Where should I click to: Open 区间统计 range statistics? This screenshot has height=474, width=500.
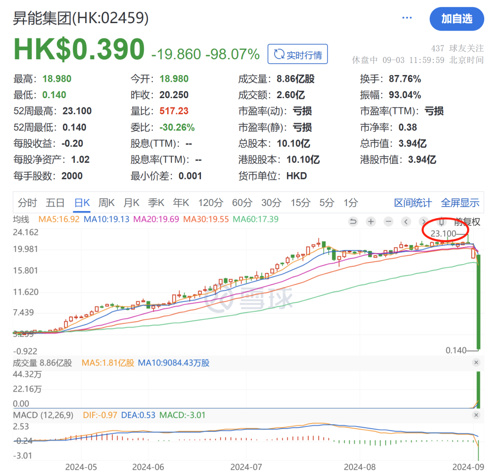pyautogui.click(x=413, y=202)
